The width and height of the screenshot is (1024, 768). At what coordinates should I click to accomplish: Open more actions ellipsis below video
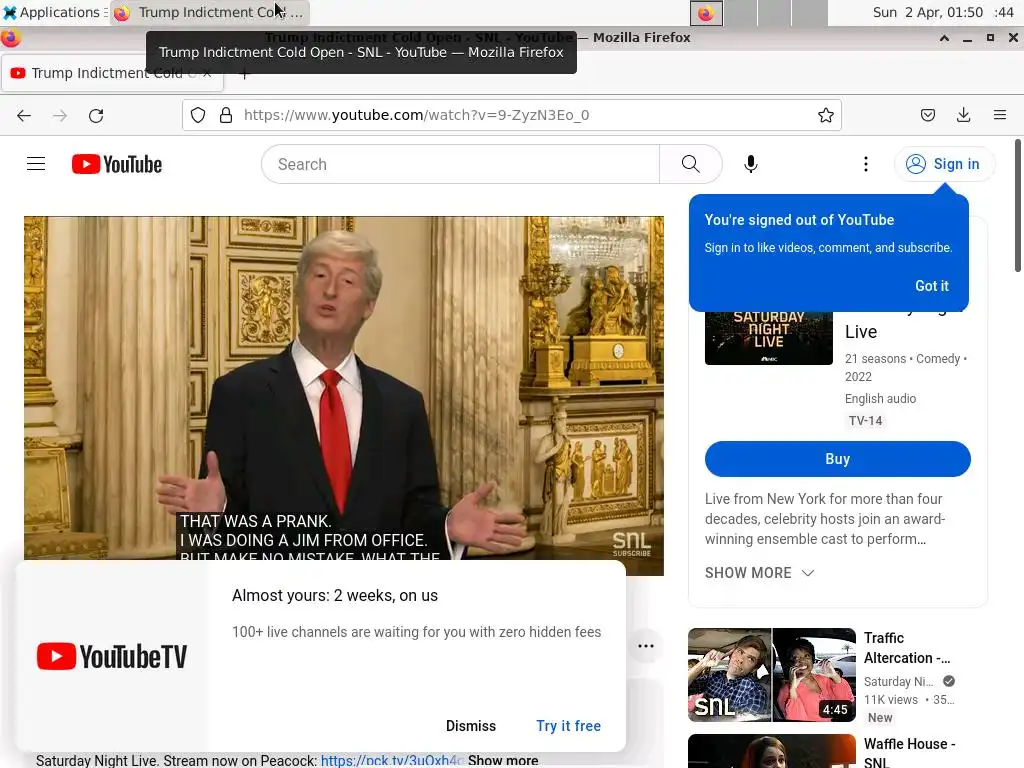pos(646,646)
